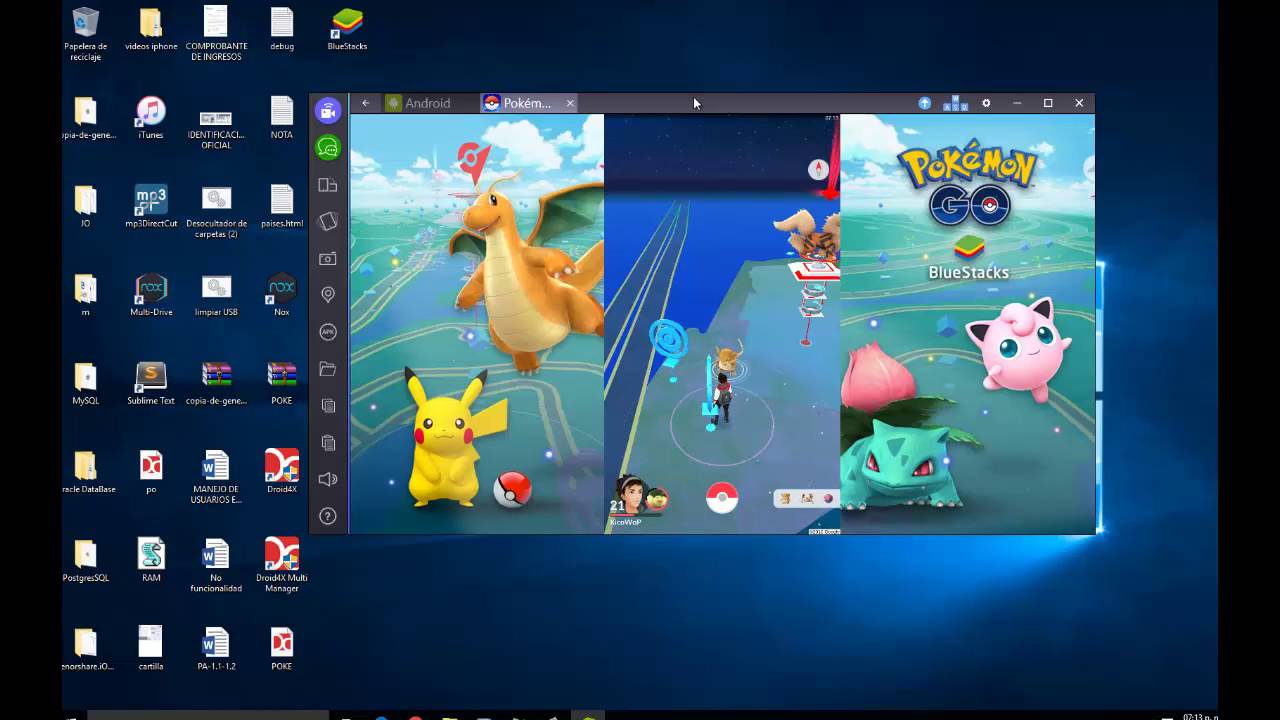Click the layout switch sidebar icon

coord(328,185)
